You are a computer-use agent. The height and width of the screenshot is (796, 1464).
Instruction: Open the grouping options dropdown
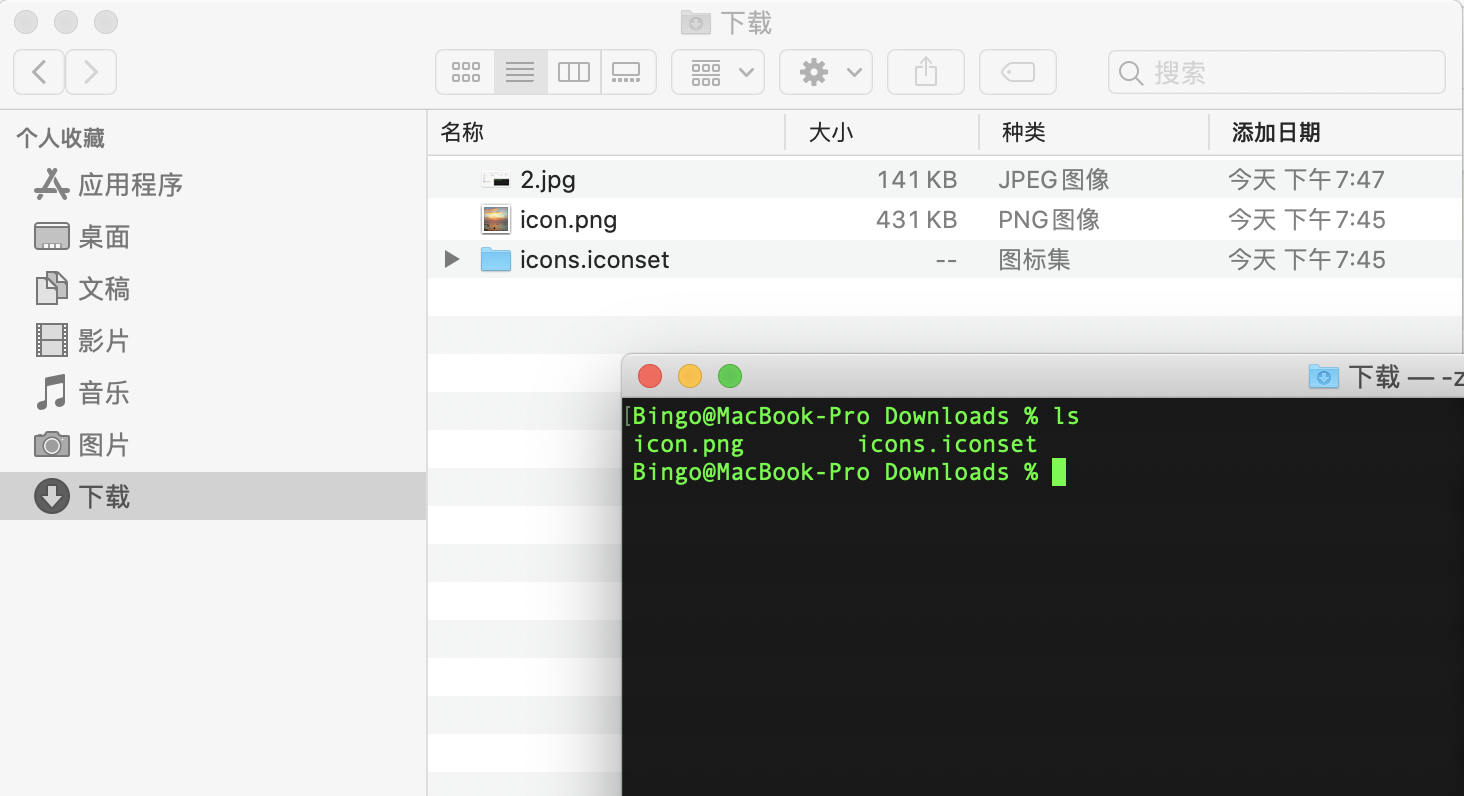coord(717,71)
